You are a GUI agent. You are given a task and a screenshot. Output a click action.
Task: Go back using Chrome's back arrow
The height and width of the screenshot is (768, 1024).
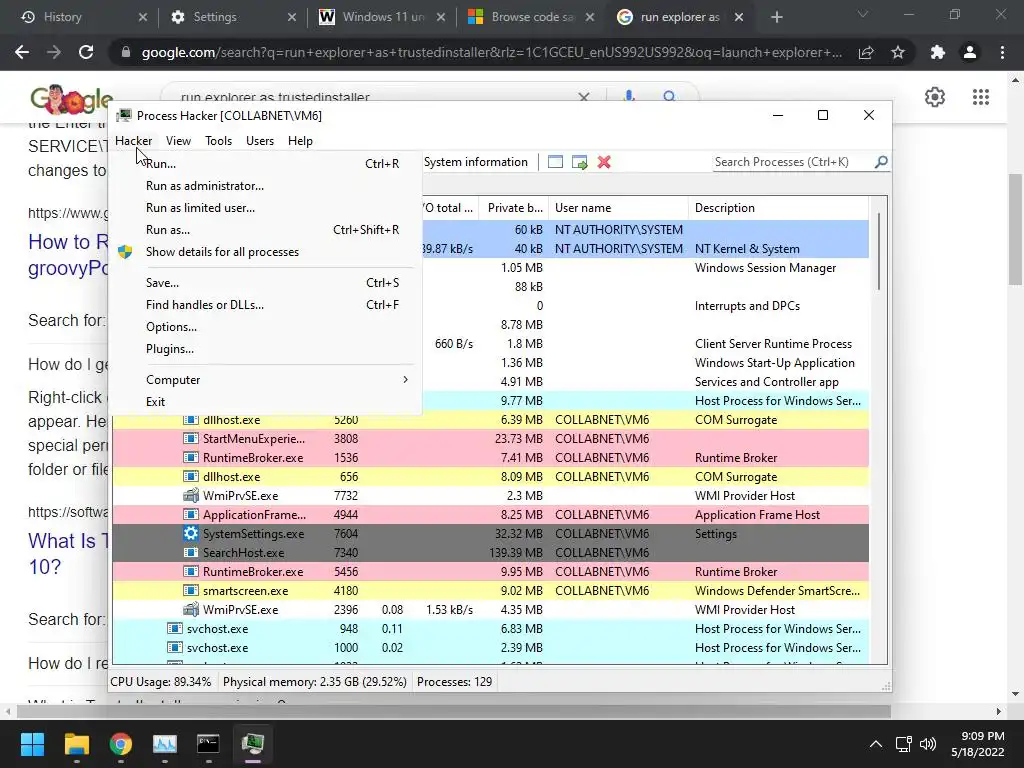(22, 52)
